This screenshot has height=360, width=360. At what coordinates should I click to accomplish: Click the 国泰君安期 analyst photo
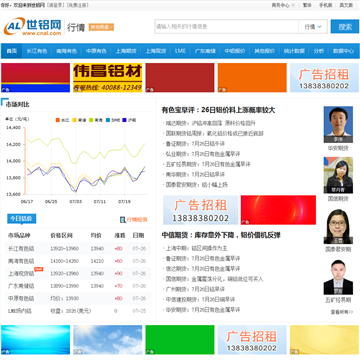click(x=338, y=226)
